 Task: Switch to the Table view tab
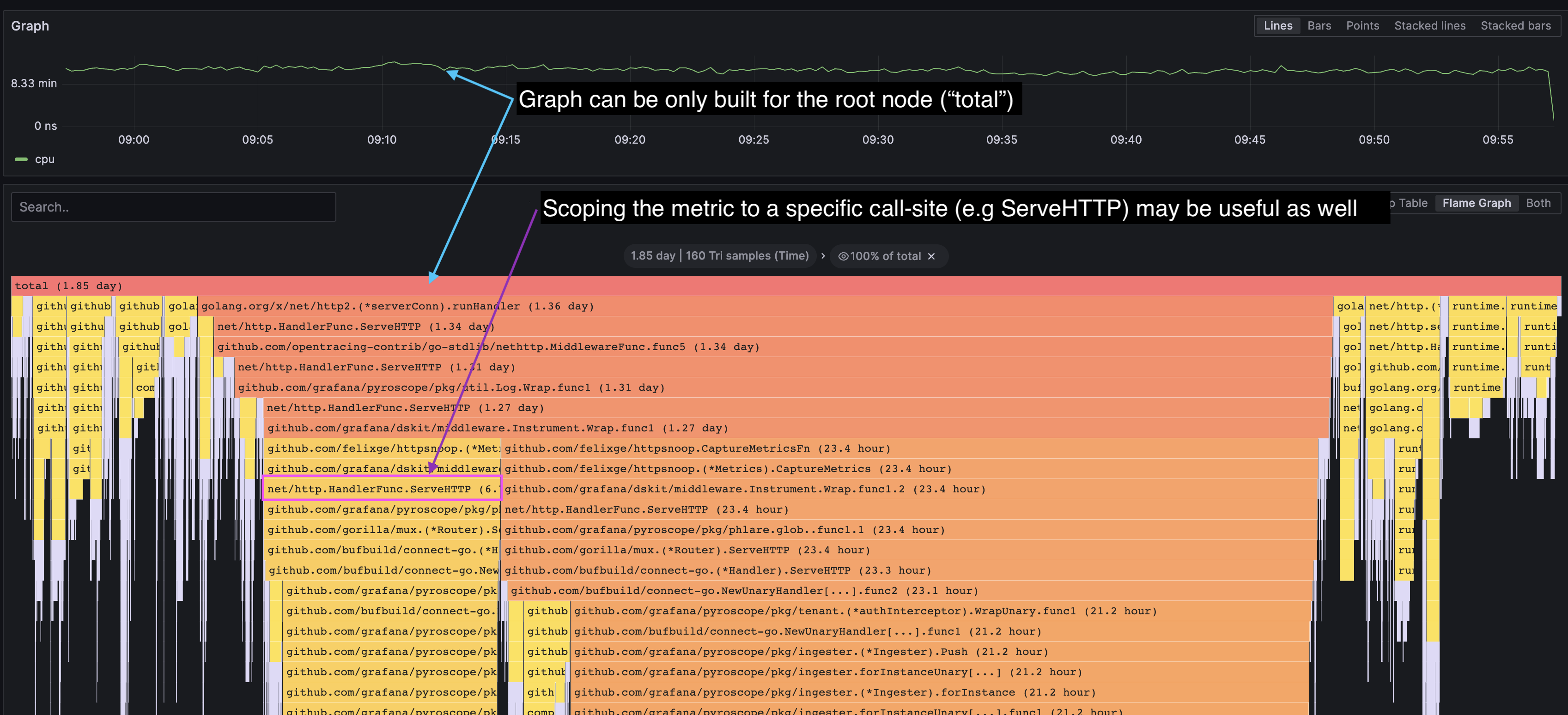(1413, 203)
